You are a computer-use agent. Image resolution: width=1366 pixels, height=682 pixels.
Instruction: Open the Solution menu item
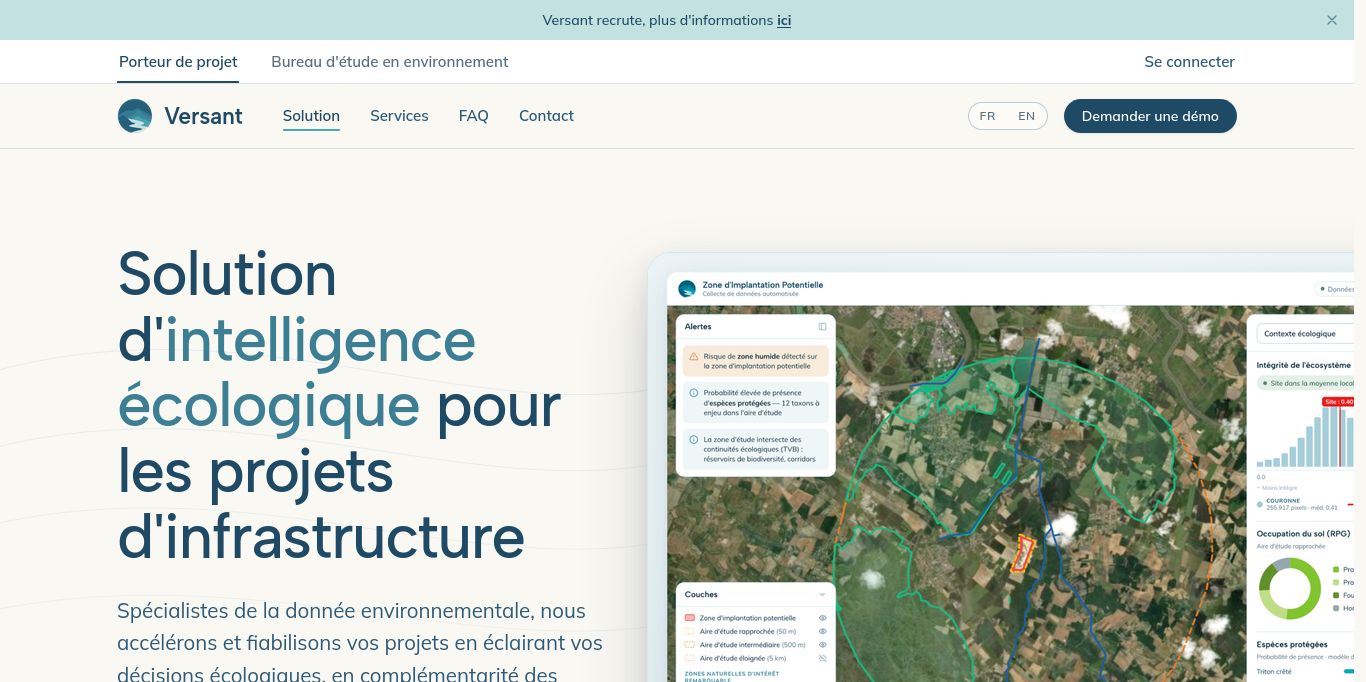311,116
